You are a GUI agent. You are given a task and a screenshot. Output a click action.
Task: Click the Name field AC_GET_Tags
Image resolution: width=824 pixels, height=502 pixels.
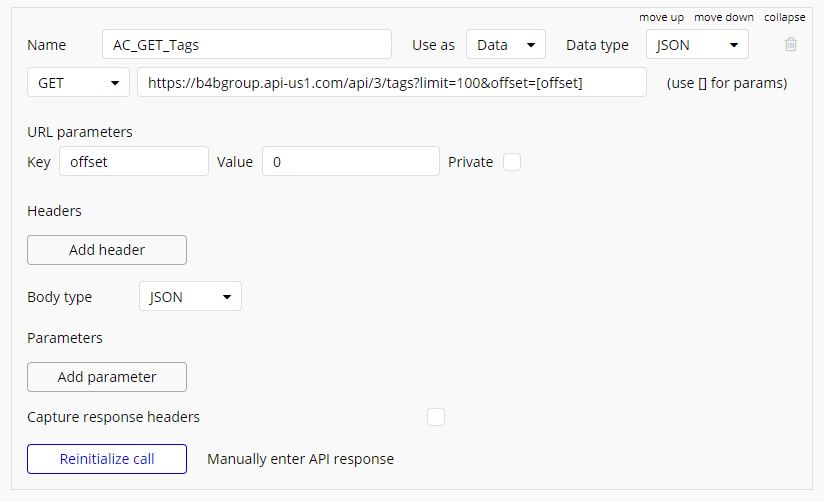coord(246,45)
